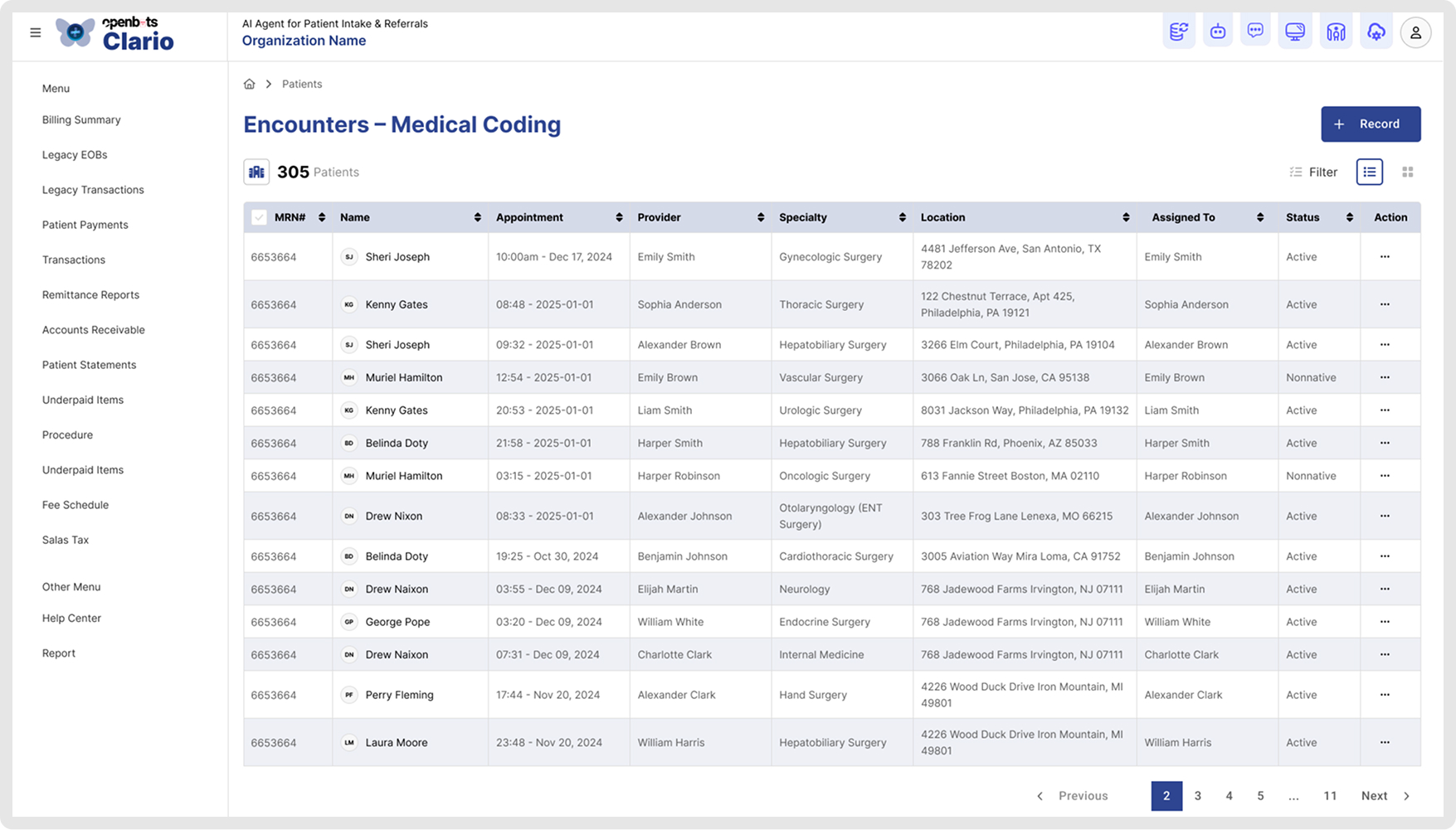Viewport: 1456px width, 830px height.
Task: Click Next to advance the page
Action: 1385,795
